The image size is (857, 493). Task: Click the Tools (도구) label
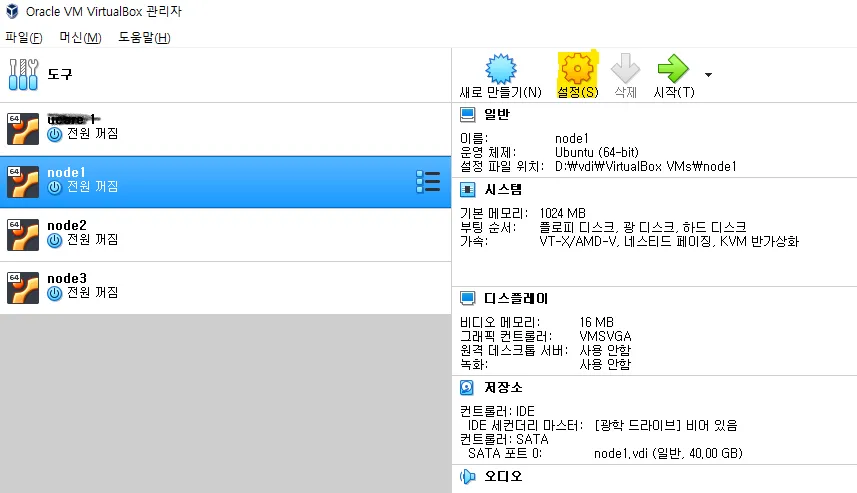pos(60,74)
